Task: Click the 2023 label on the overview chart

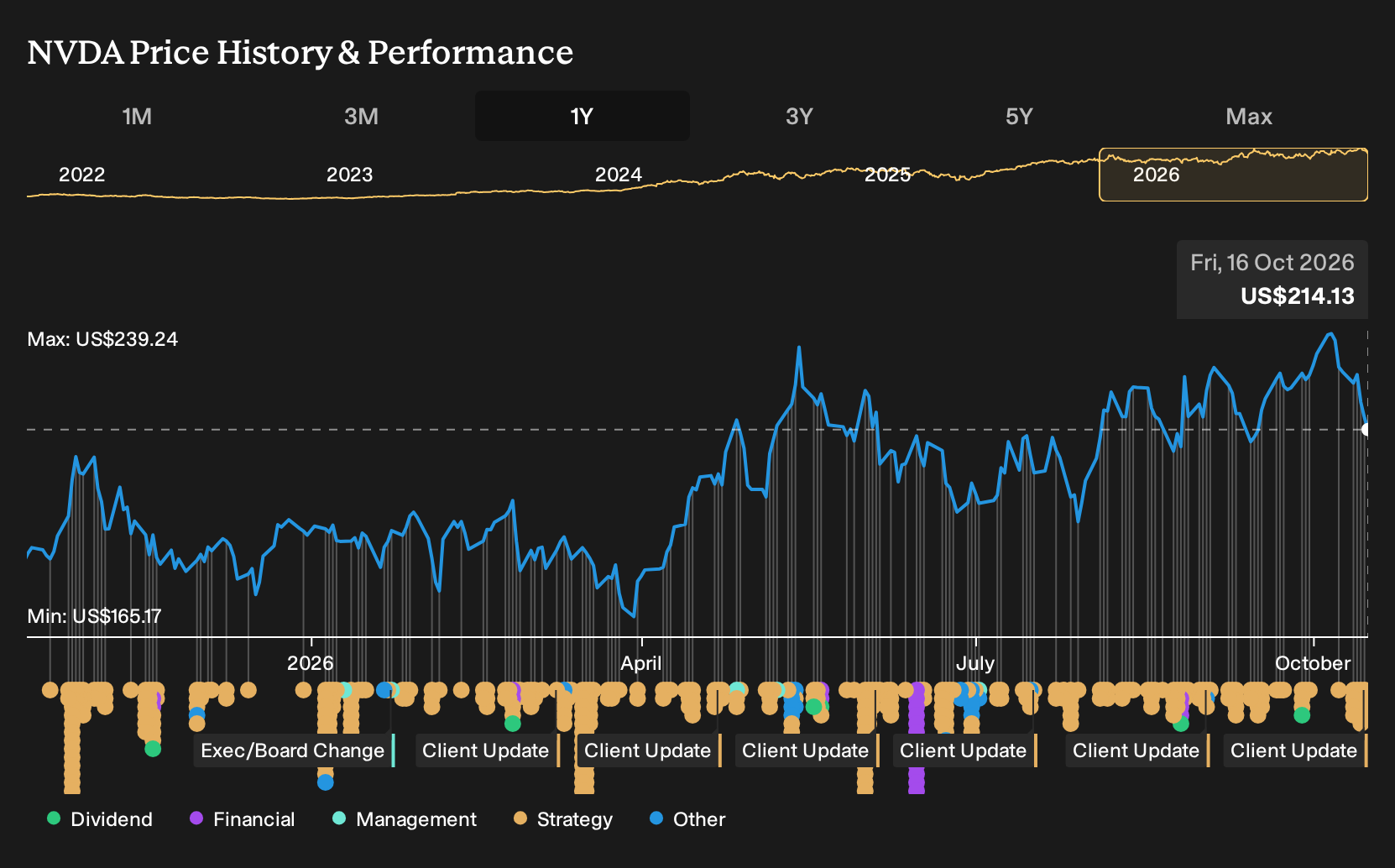Action: [x=349, y=175]
